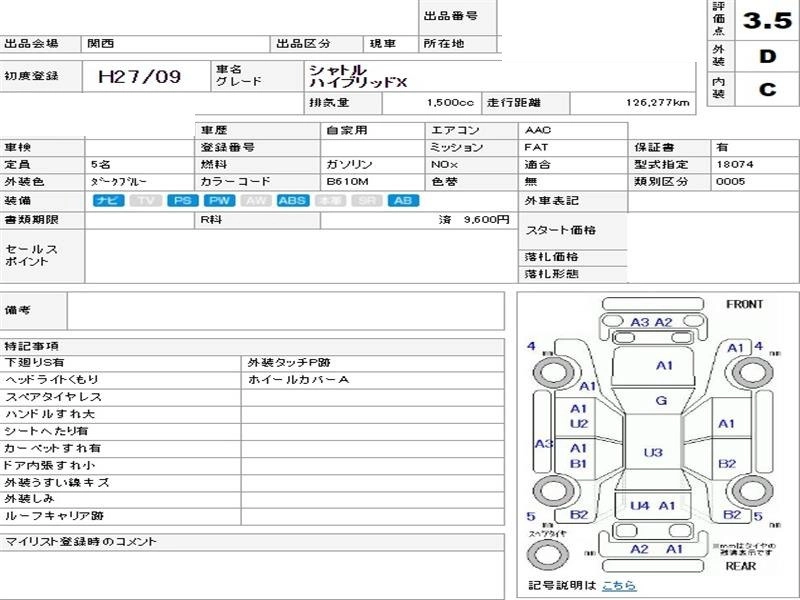Image resolution: width=800 pixels, height=600 pixels.
Task: Click the recycling fee 済 9,600円
Action: click(x=474, y=219)
